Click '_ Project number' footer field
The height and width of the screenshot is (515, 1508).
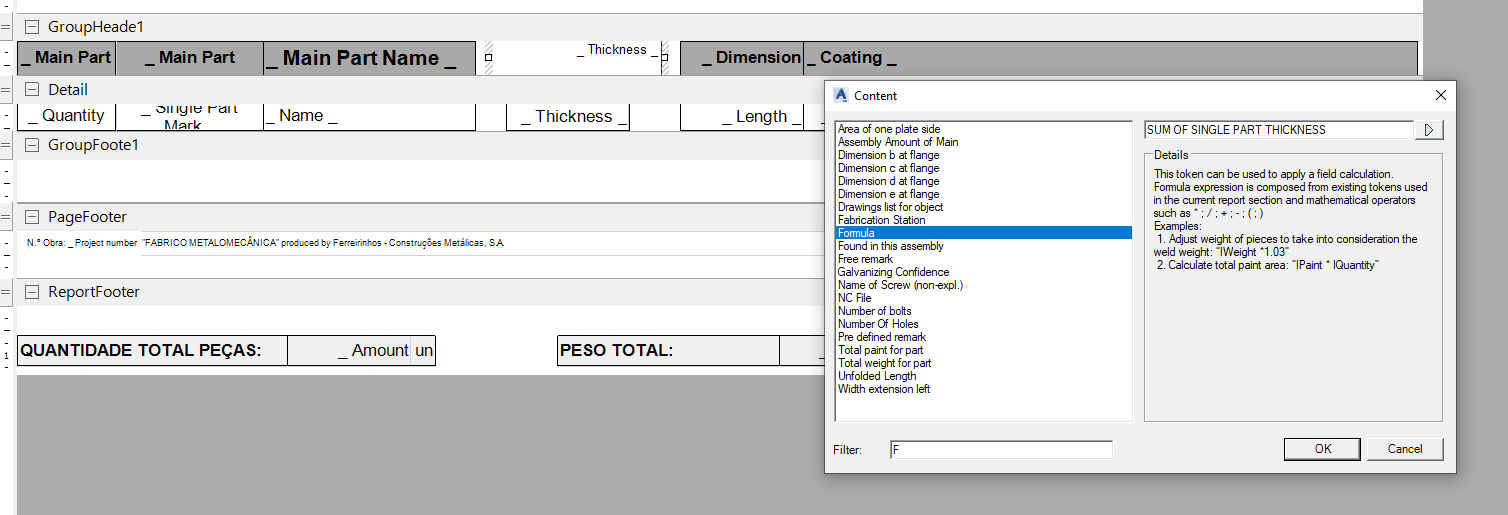point(103,243)
